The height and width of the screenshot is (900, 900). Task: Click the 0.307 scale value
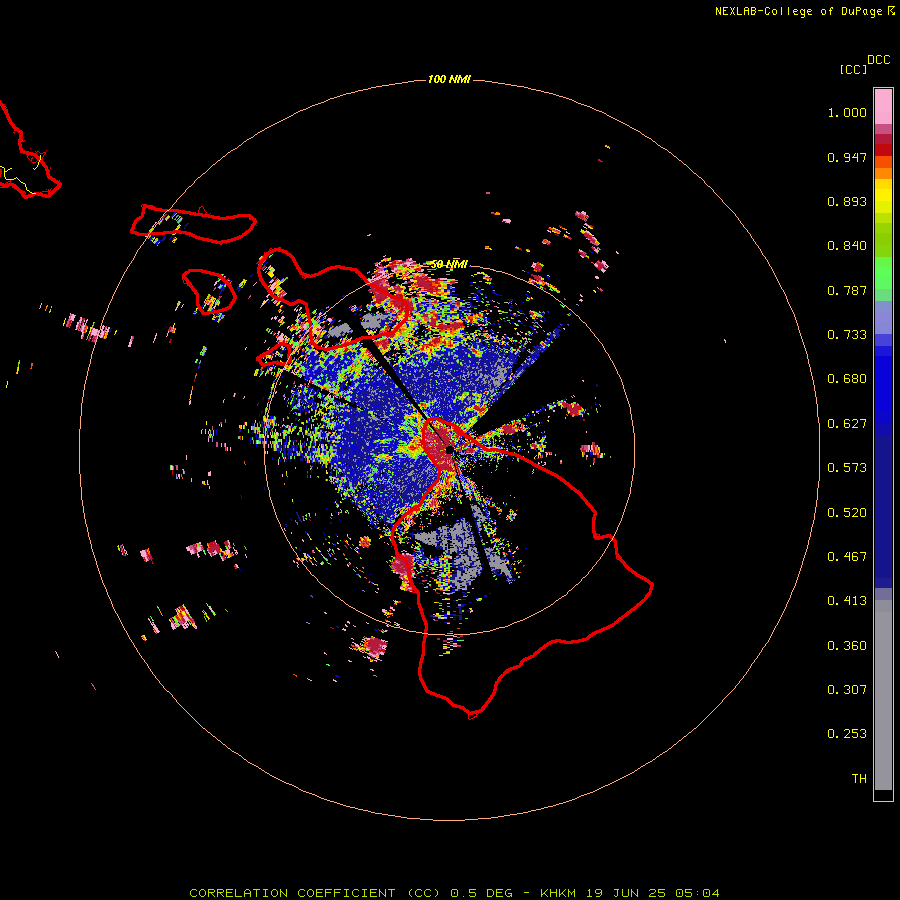[x=847, y=690]
